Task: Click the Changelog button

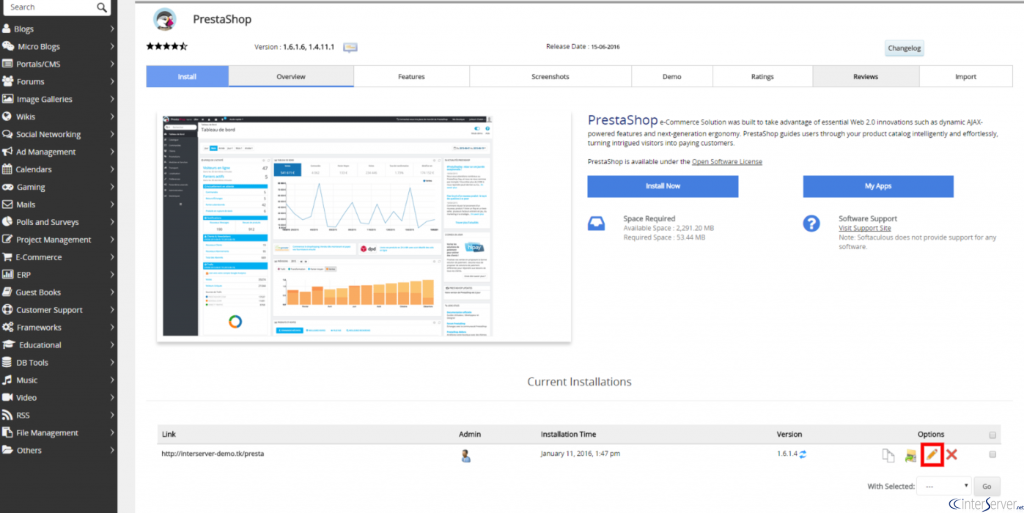Action: [x=904, y=48]
